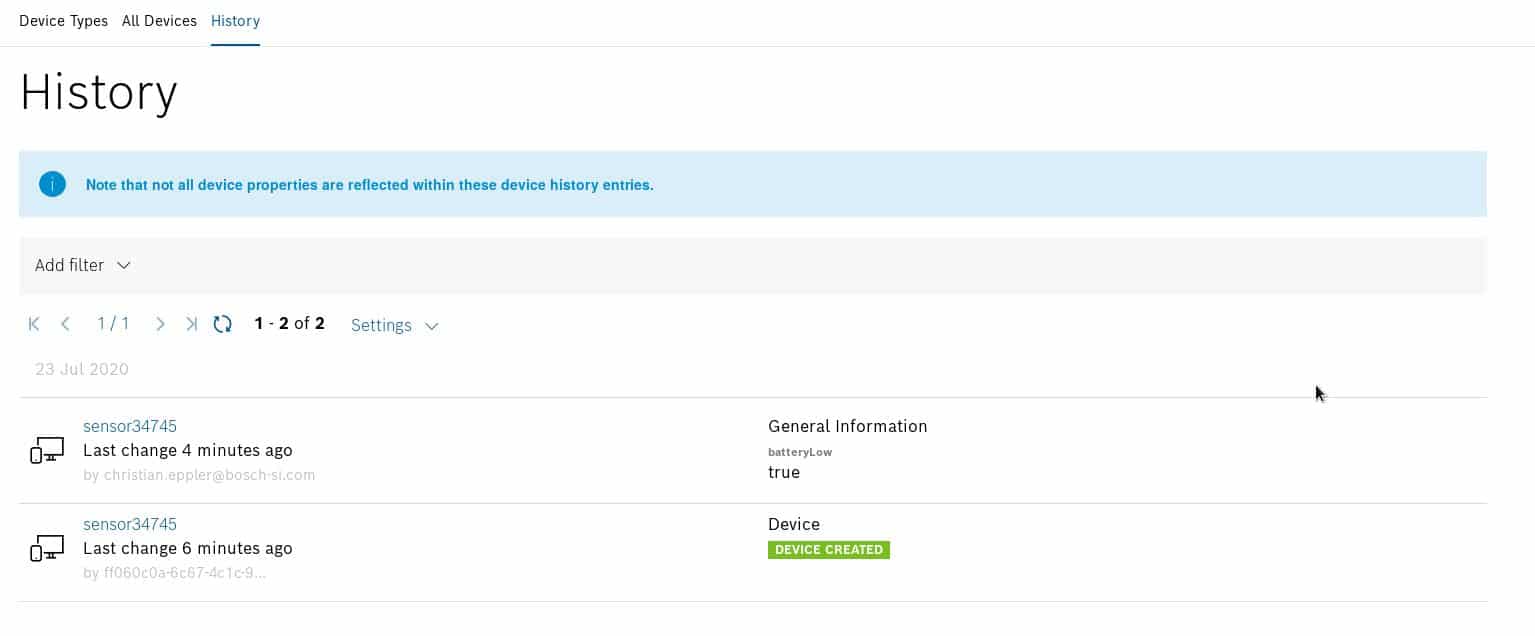This screenshot has height=636, width=1535.
Task: Open the All Devices tab
Action: 159,21
